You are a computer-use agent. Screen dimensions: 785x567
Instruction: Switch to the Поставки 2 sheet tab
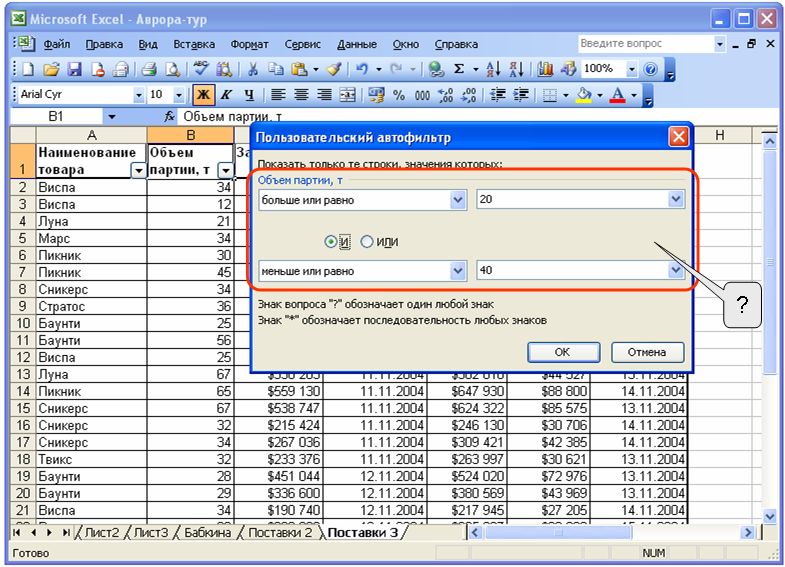point(280,533)
